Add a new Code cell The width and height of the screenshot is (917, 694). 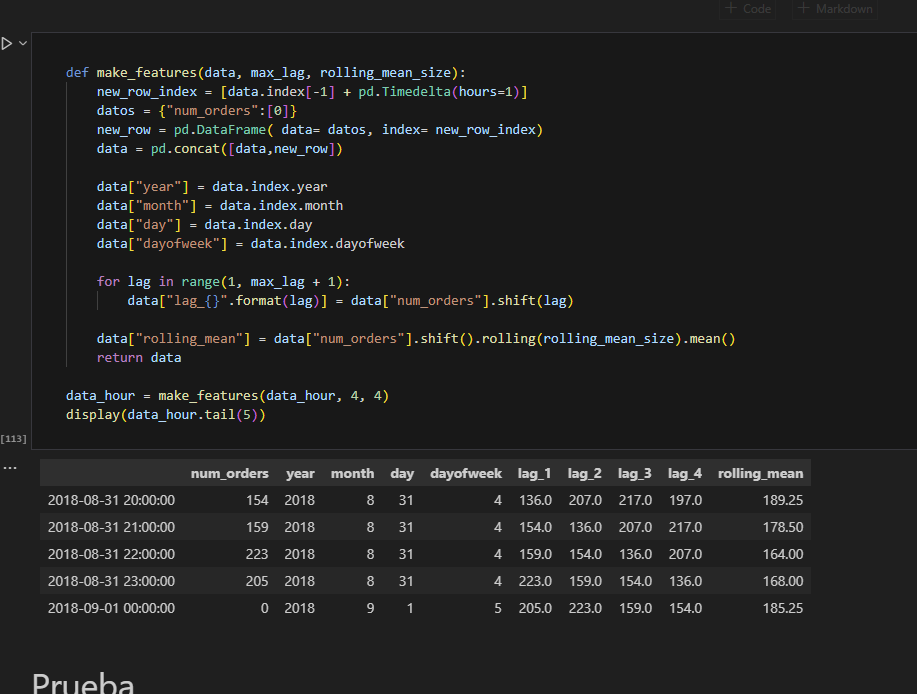point(747,9)
